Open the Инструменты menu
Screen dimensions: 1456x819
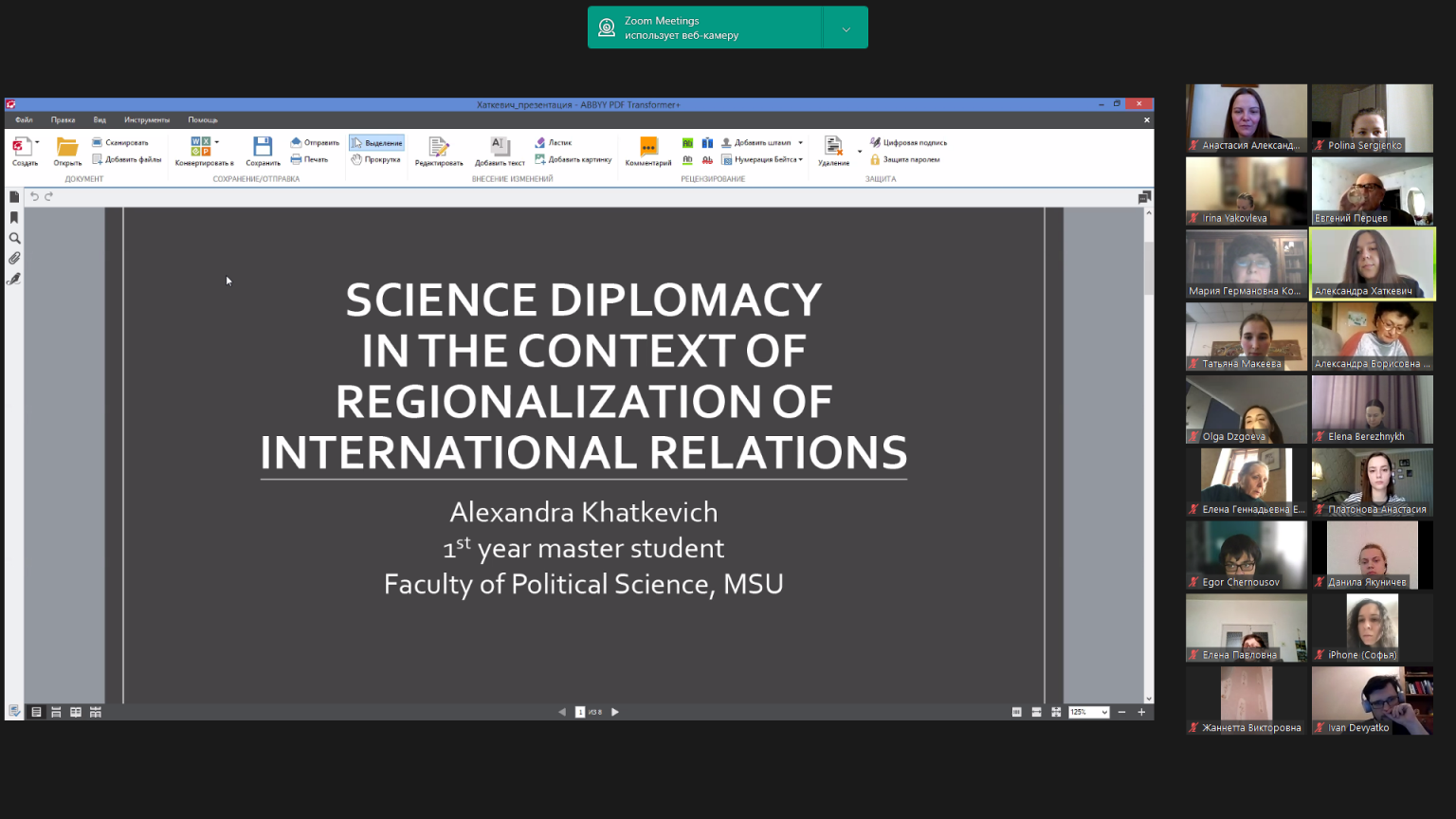pyautogui.click(x=146, y=119)
